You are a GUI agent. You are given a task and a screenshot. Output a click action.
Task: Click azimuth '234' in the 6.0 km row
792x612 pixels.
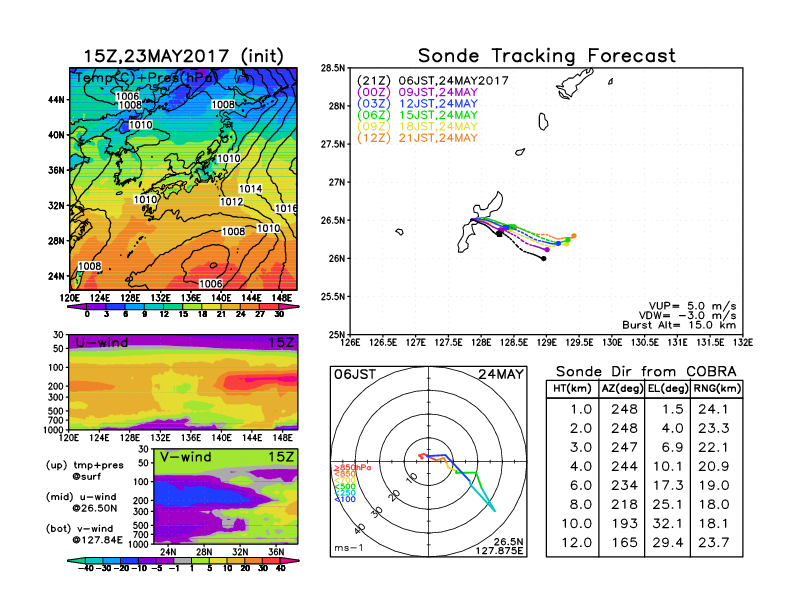[x=624, y=486]
